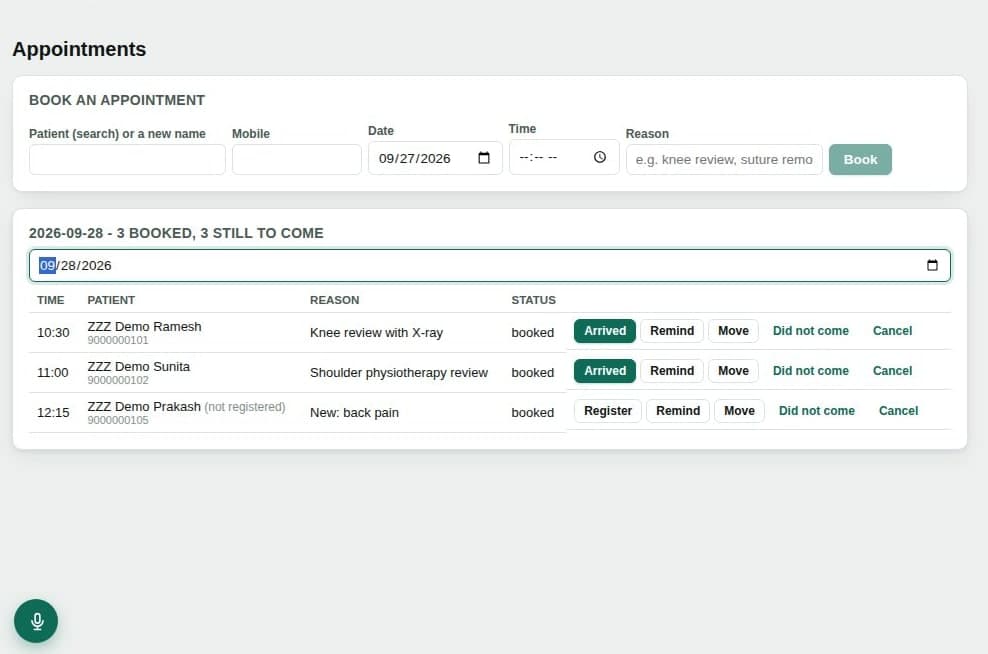Click the STATUS column header
This screenshot has height=654, width=988.
tap(534, 301)
